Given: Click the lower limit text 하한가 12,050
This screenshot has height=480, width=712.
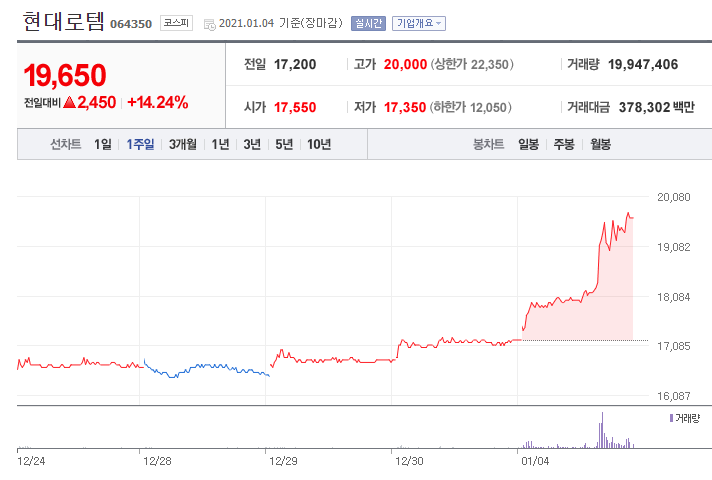Looking at the screenshot, I should (x=471, y=108).
